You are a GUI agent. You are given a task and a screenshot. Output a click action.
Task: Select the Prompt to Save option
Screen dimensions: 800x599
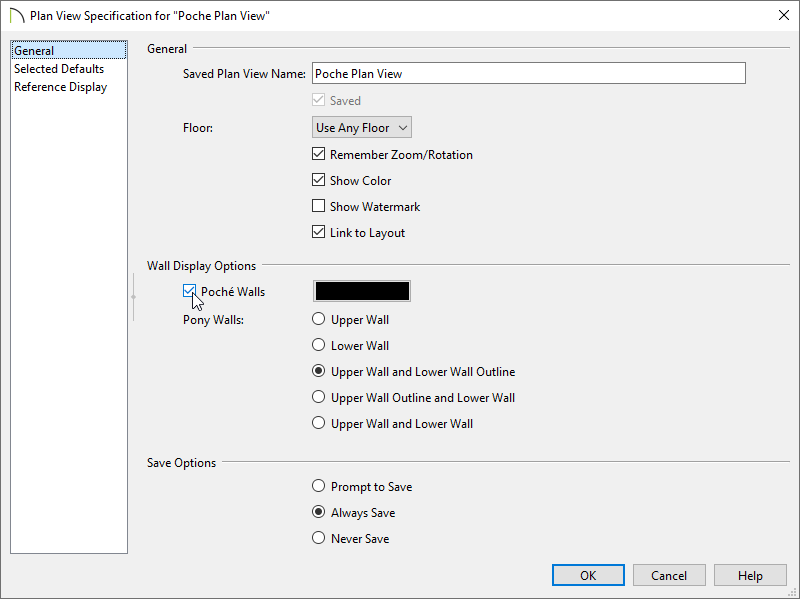pos(318,486)
